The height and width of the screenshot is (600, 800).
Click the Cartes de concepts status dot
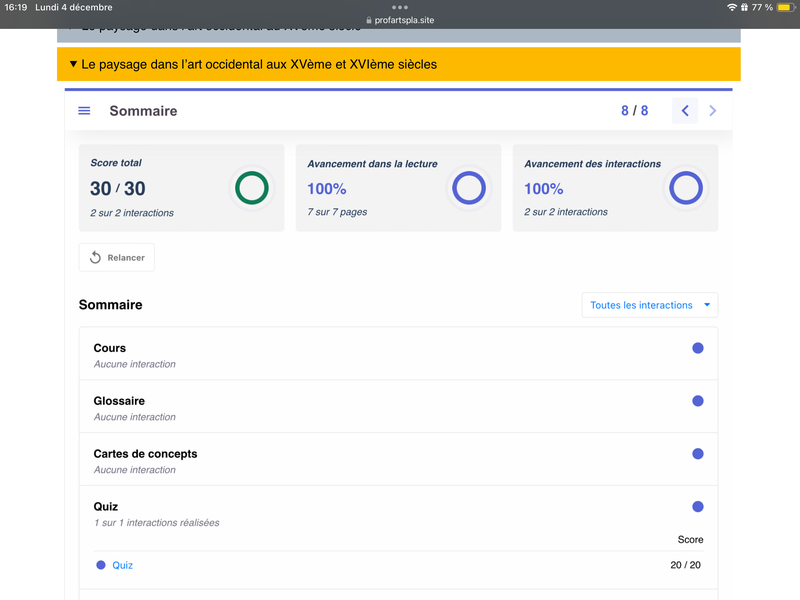(698, 454)
